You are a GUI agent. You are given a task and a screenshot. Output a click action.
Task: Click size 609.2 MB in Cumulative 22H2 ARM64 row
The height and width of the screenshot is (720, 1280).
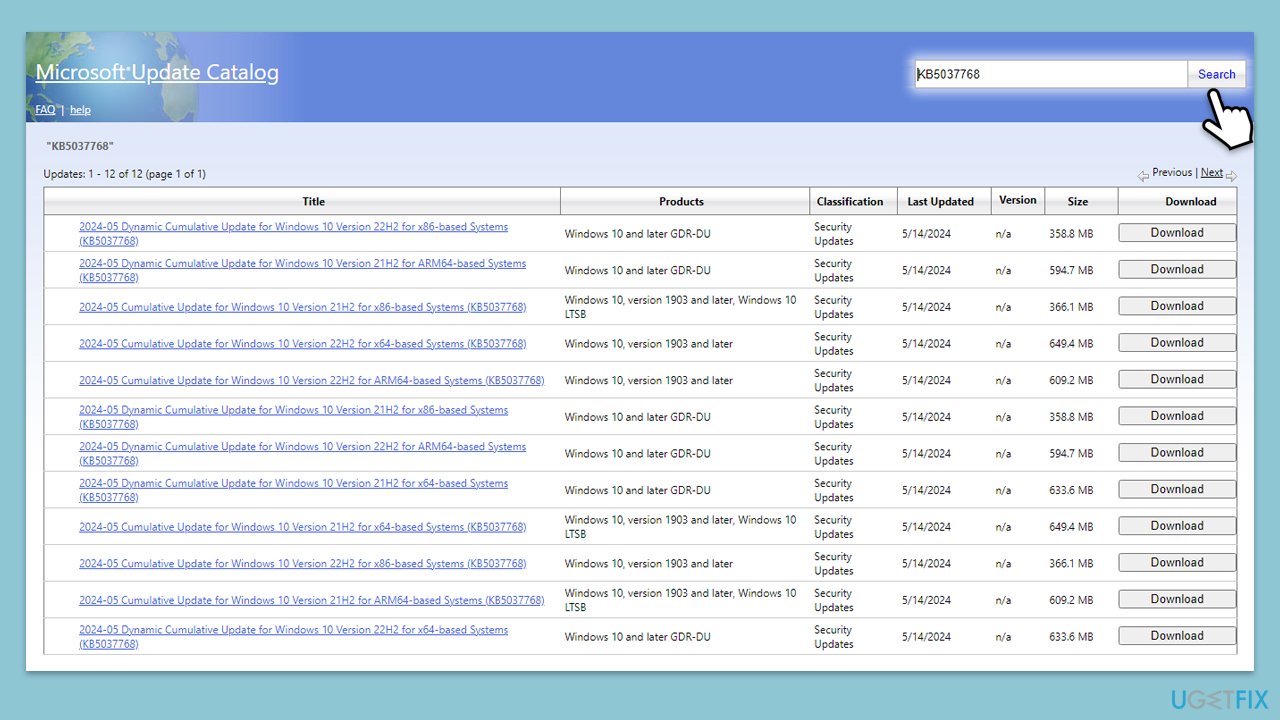click(x=1071, y=380)
